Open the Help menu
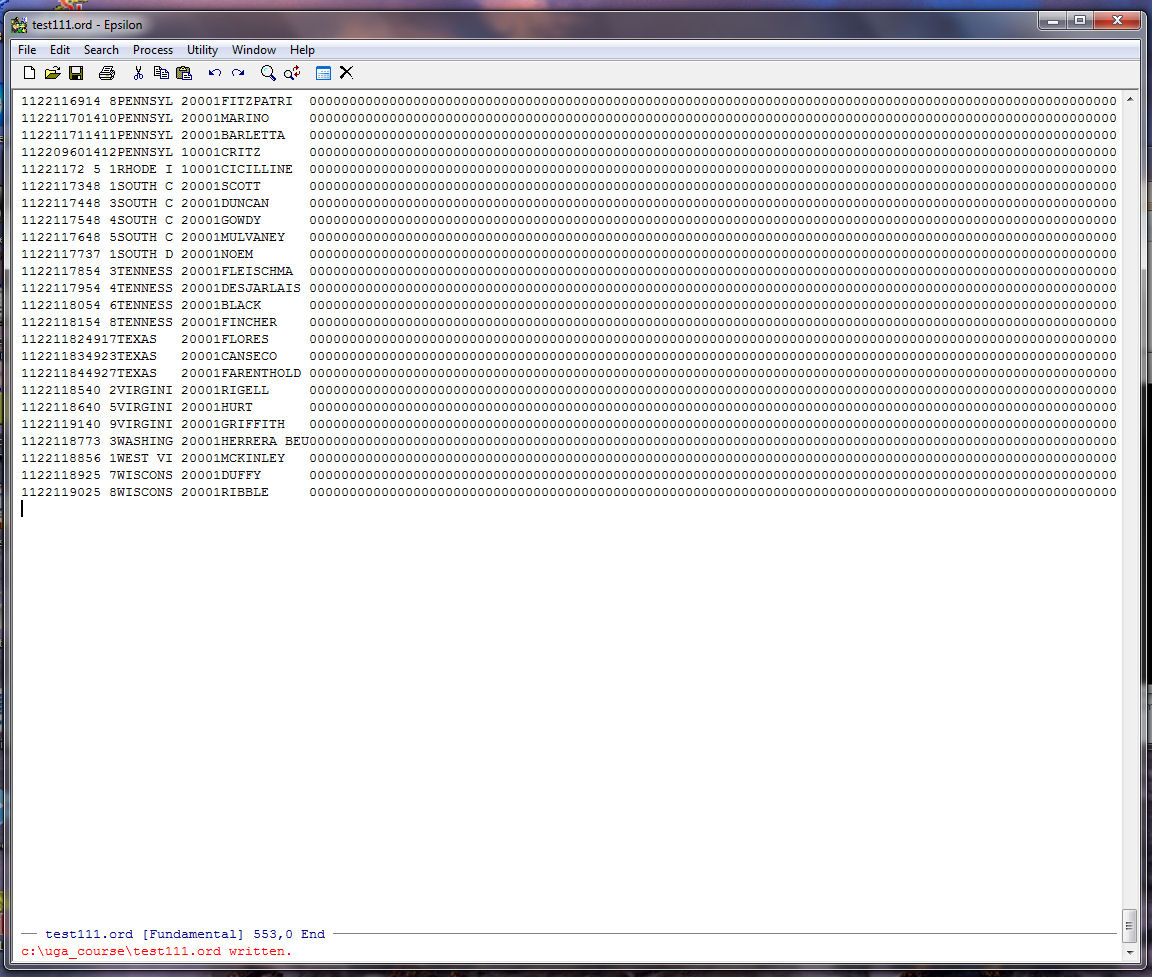The image size is (1152, 977). [302, 50]
